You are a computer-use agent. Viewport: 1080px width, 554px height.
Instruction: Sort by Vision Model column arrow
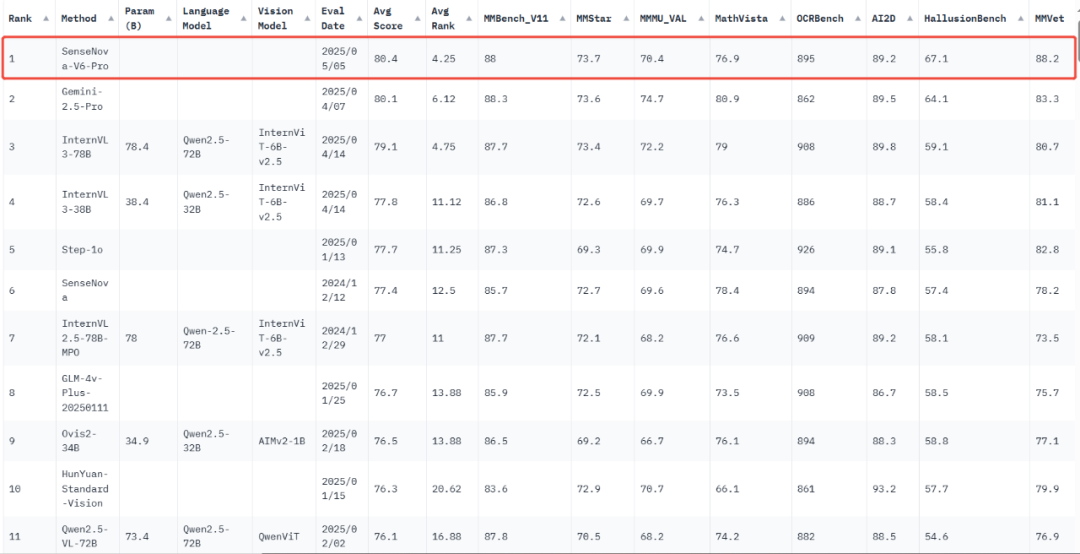point(306,19)
